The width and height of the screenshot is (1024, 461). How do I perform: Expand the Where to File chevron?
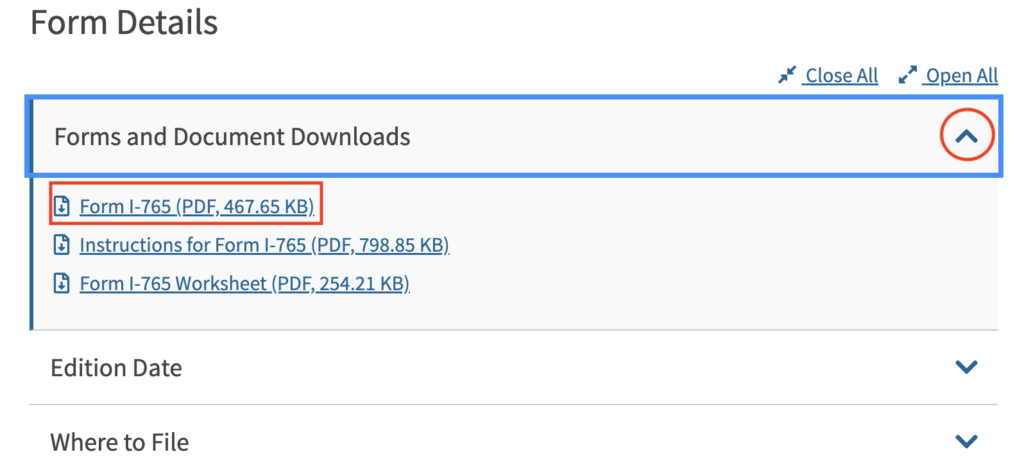click(966, 441)
